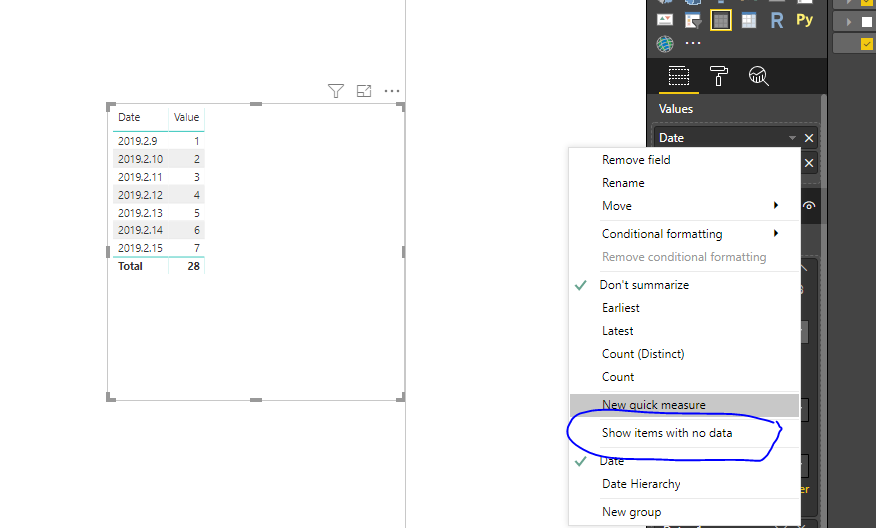Screen dimensions: 876x528
Task: Open more custom visuals ellipsis in Visualizations
Action: coord(693,43)
